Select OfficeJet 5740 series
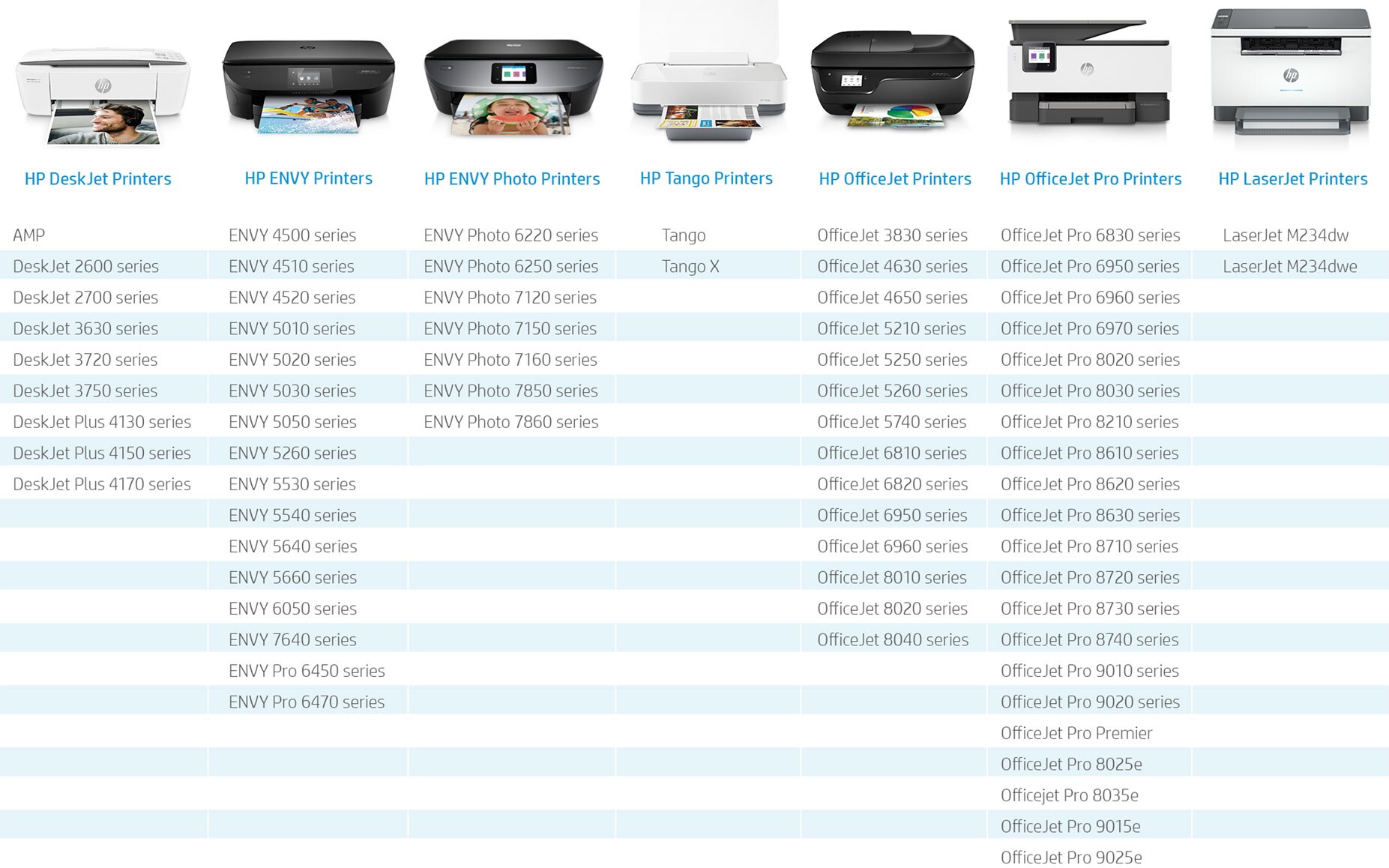Image resolution: width=1389 pixels, height=868 pixels. (892, 422)
